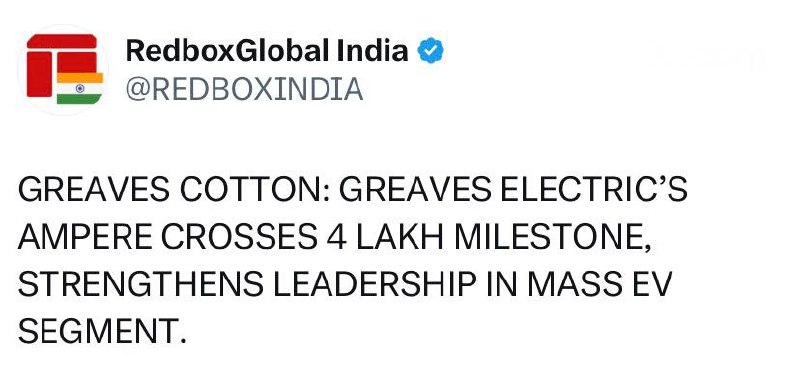Open the @REDBOXINDIA handle link
800x382 pixels.
coord(244,90)
